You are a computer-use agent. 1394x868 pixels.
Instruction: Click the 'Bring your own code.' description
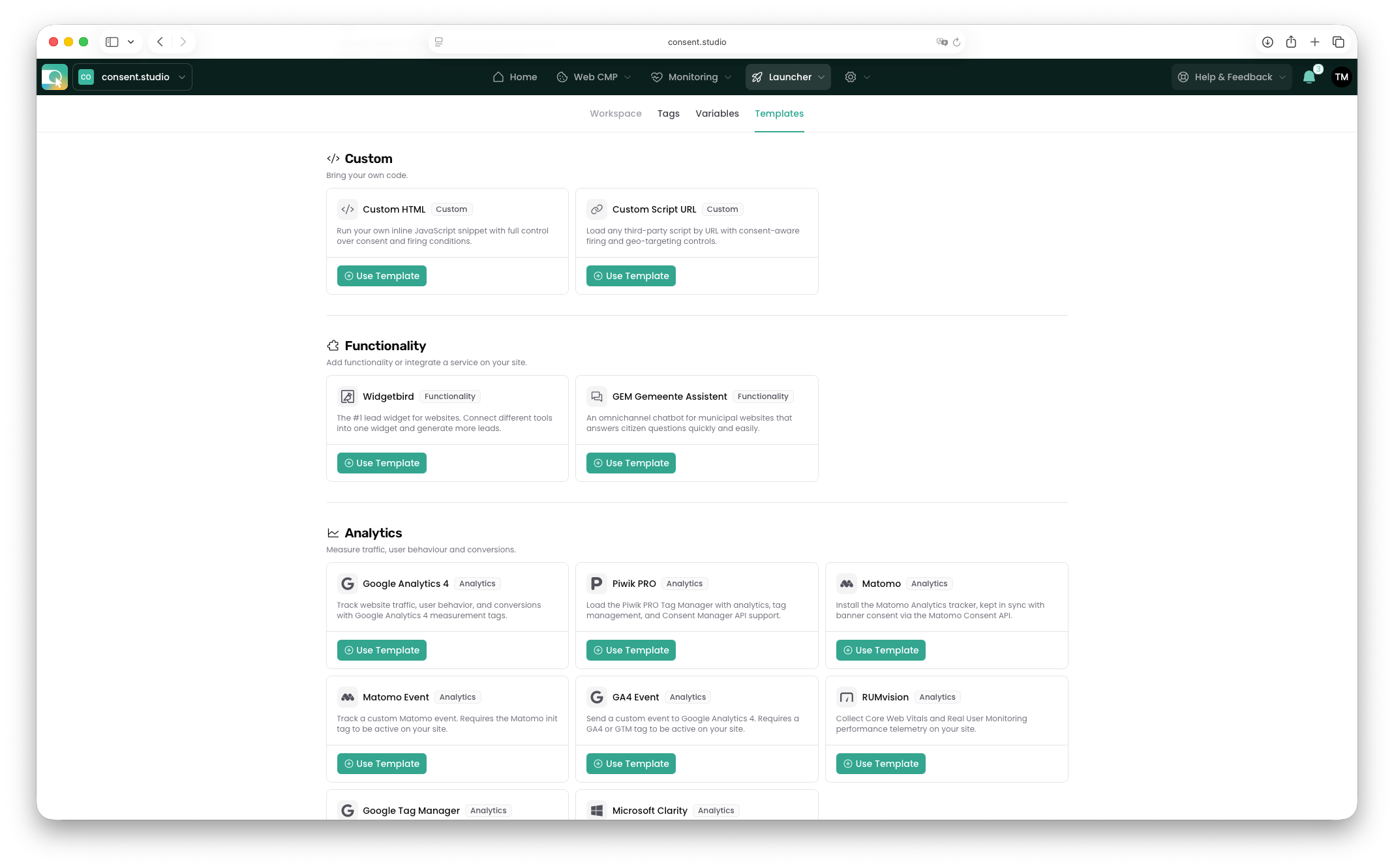pos(367,175)
